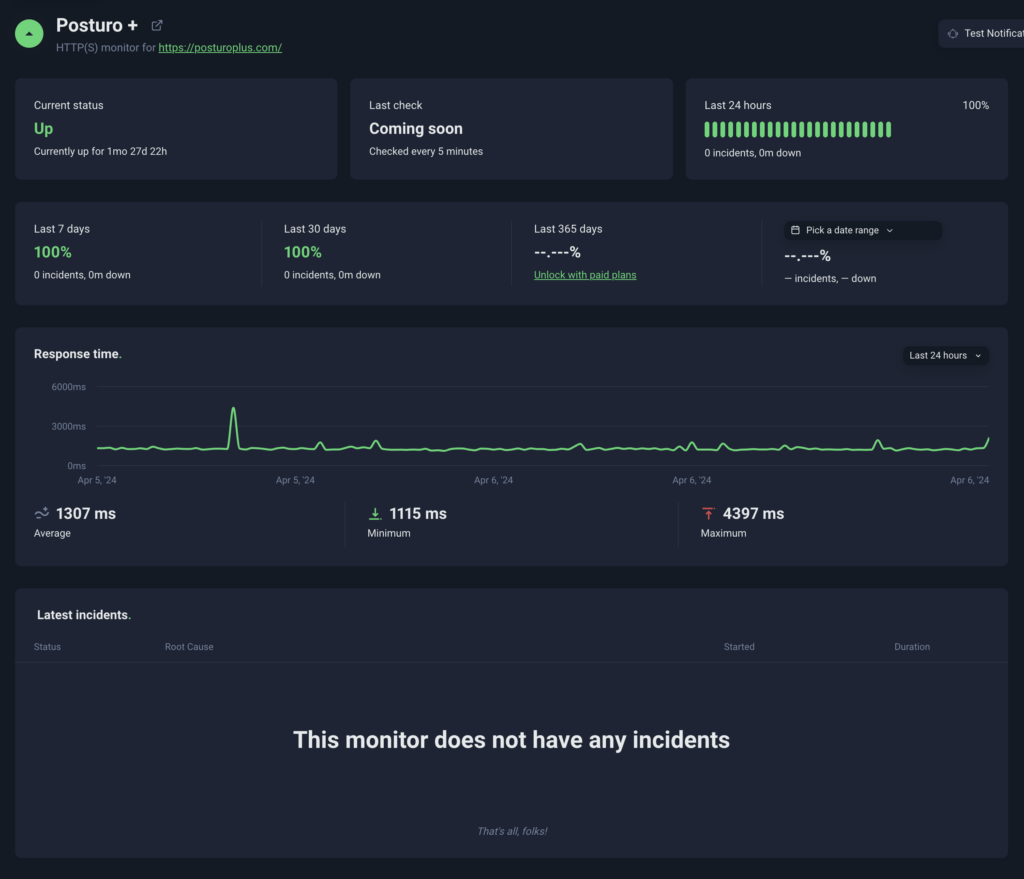Image resolution: width=1024 pixels, height=879 pixels.
Task: Click the green up-status circle icon
Action: pos(29,33)
